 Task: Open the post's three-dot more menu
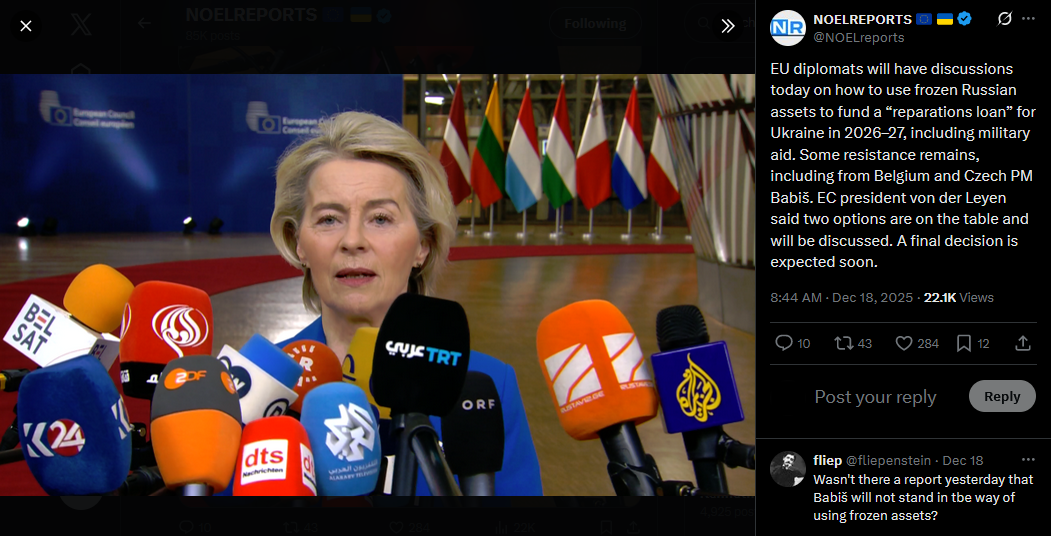tap(1028, 19)
